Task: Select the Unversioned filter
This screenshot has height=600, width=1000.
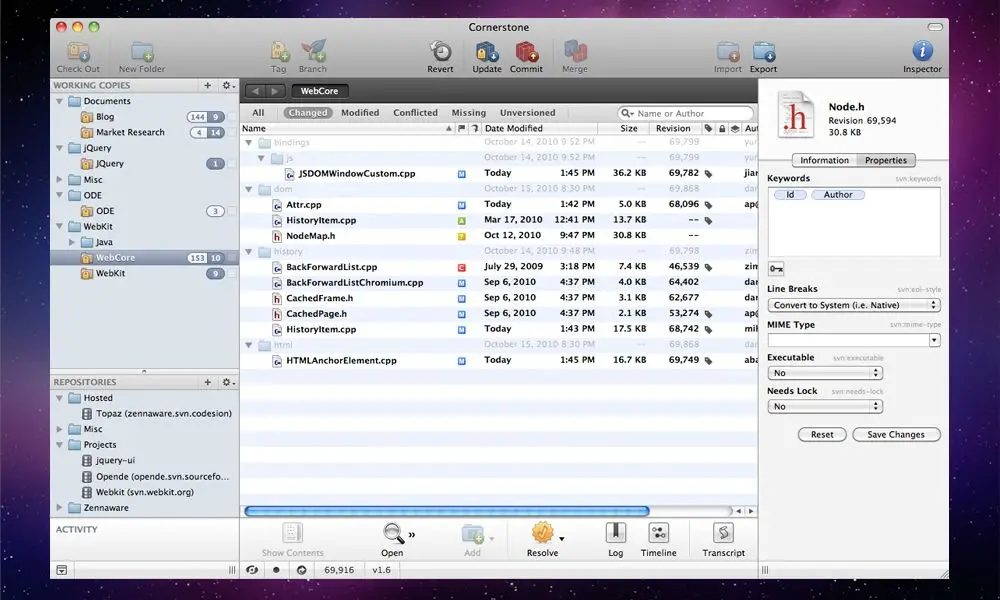Action: (527, 113)
